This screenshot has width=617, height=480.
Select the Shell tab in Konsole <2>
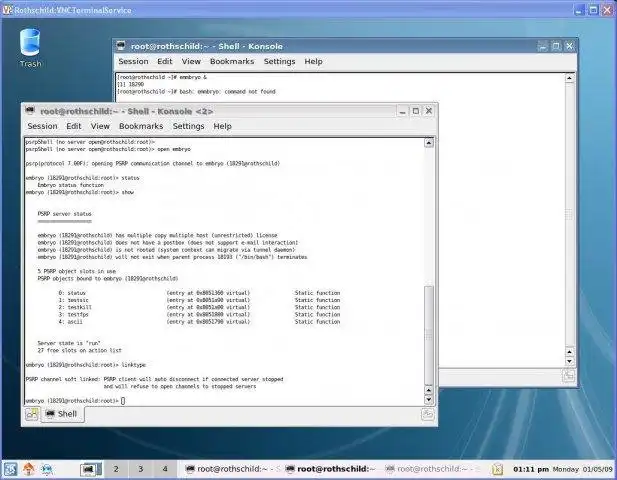[62, 414]
